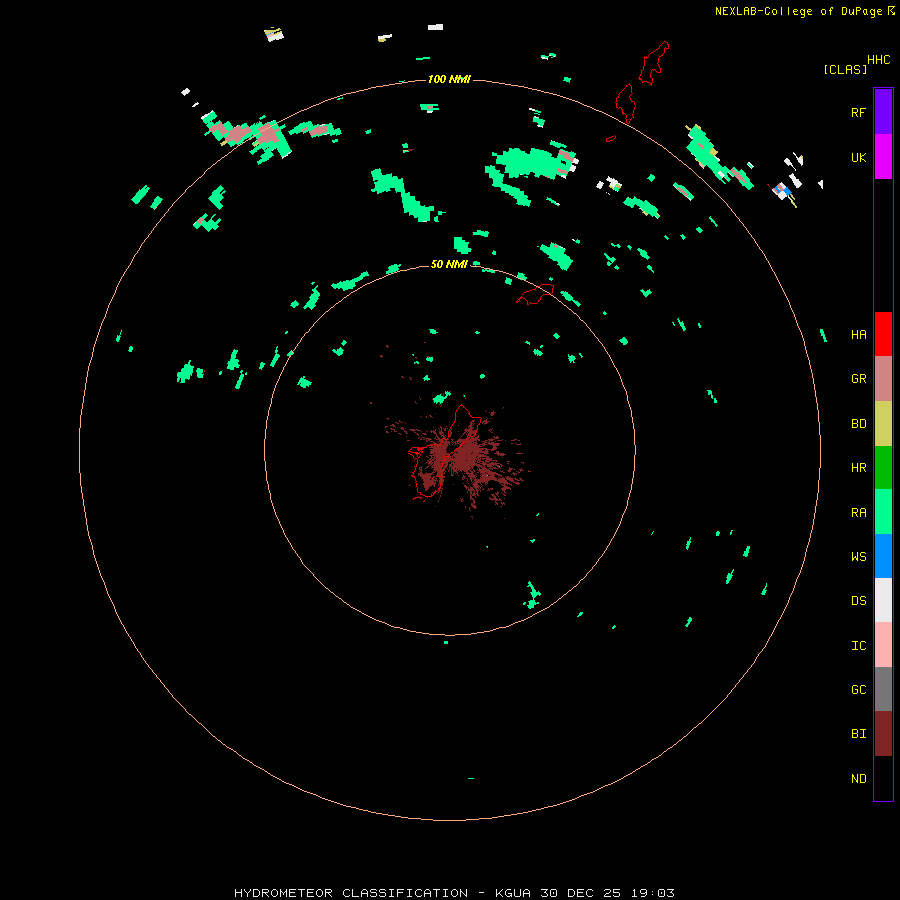
Task: Click the Hydrometeor Classification title caption
Action: pos(454,893)
